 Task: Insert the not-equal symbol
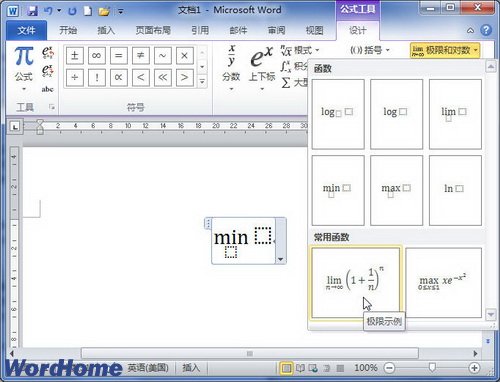tap(141, 55)
